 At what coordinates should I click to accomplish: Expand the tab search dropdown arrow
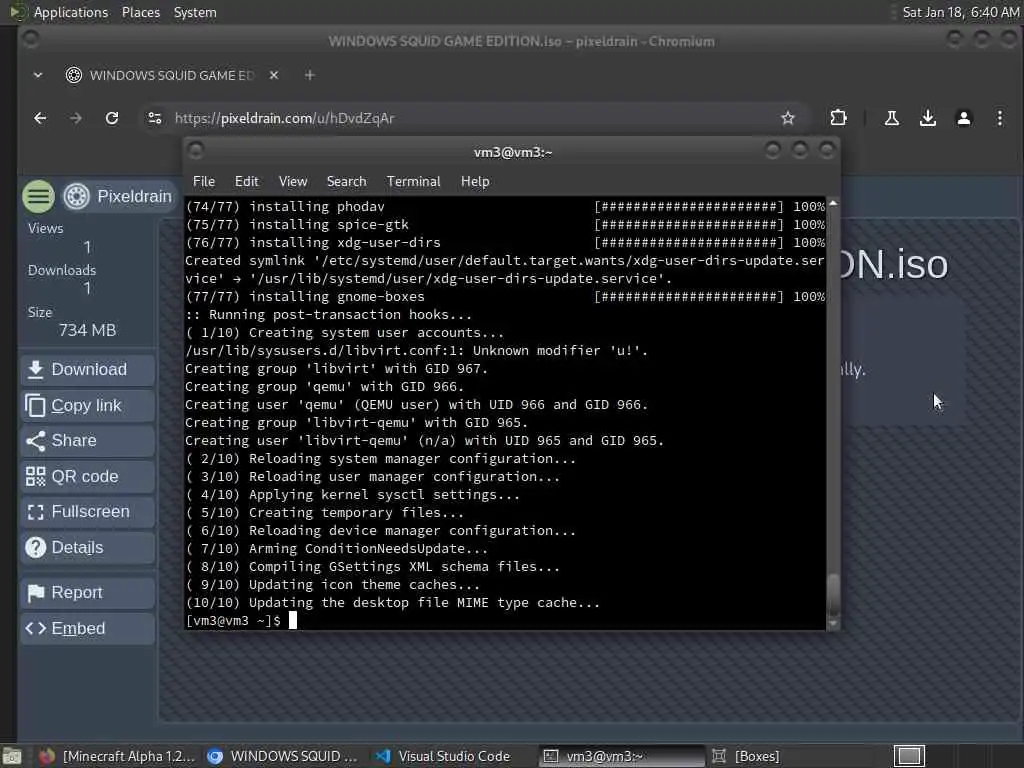[x=38, y=75]
